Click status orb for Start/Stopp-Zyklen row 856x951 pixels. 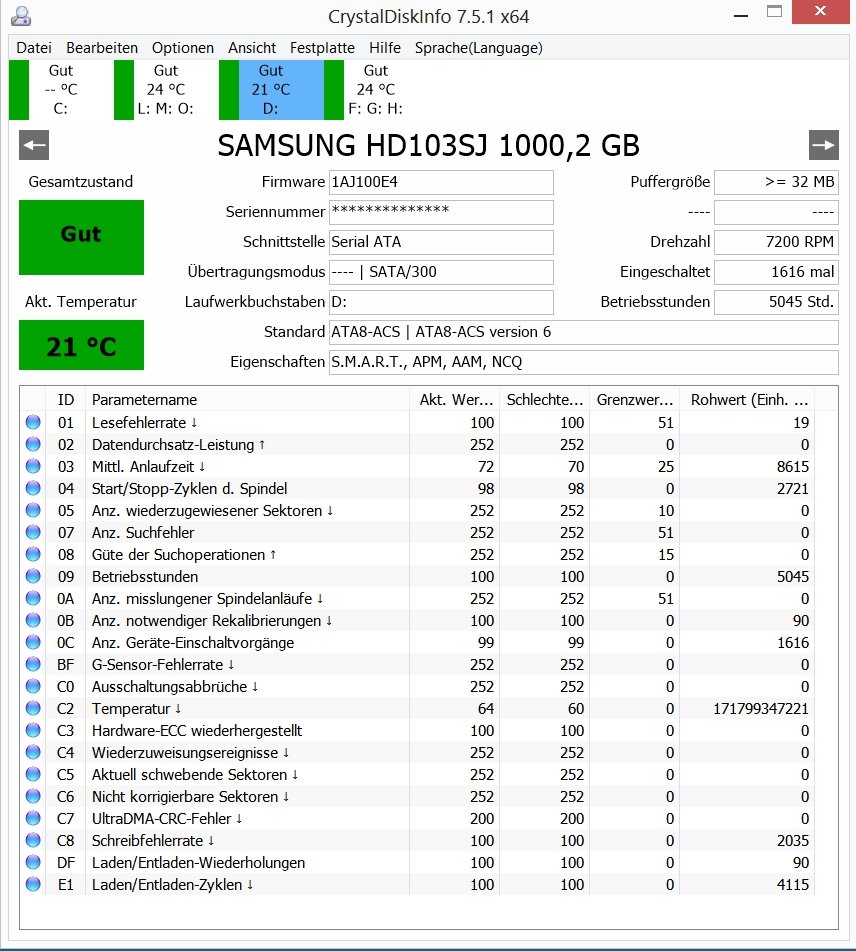pyautogui.click(x=33, y=488)
